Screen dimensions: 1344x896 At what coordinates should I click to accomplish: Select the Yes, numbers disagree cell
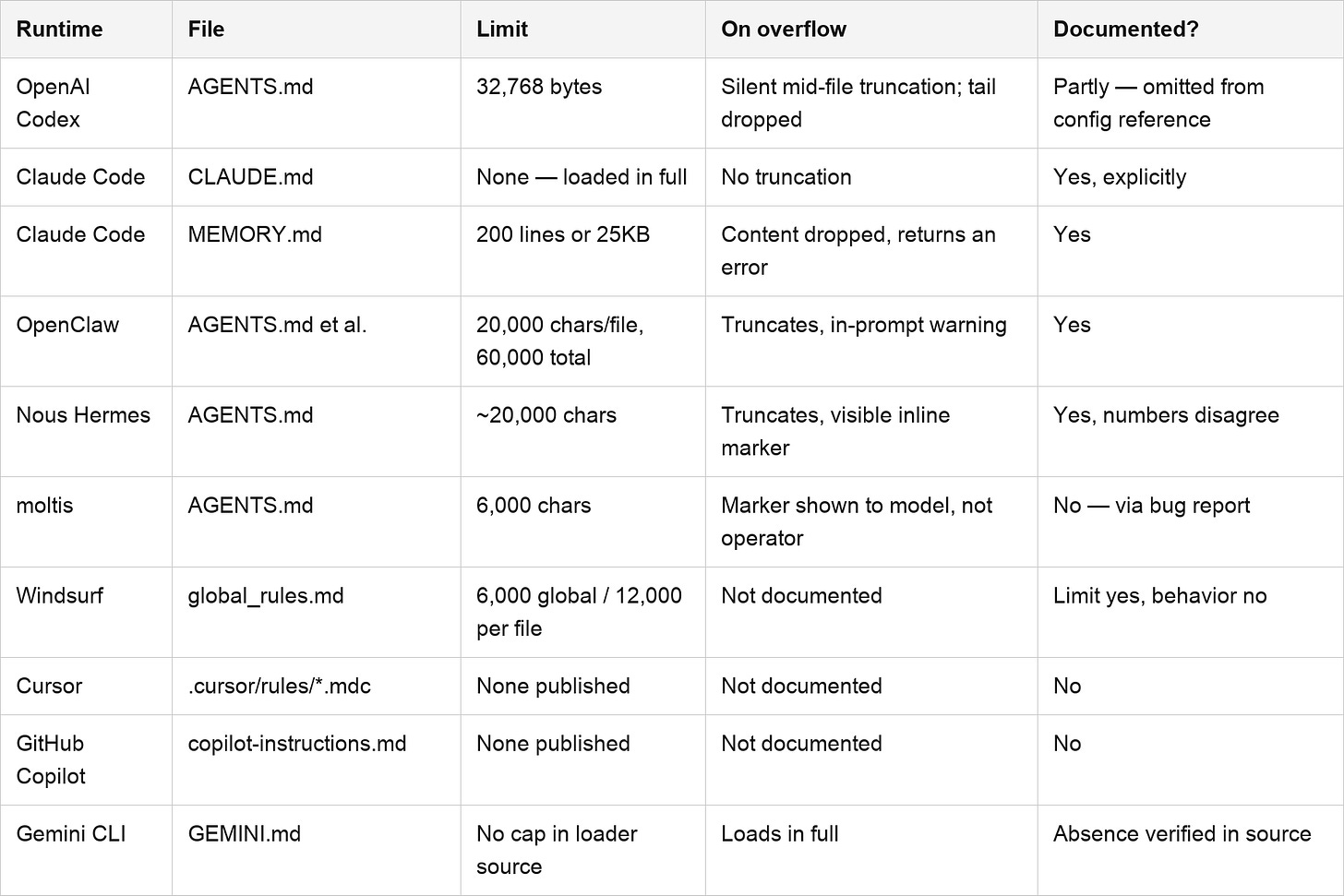pyautogui.click(x=1191, y=432)
